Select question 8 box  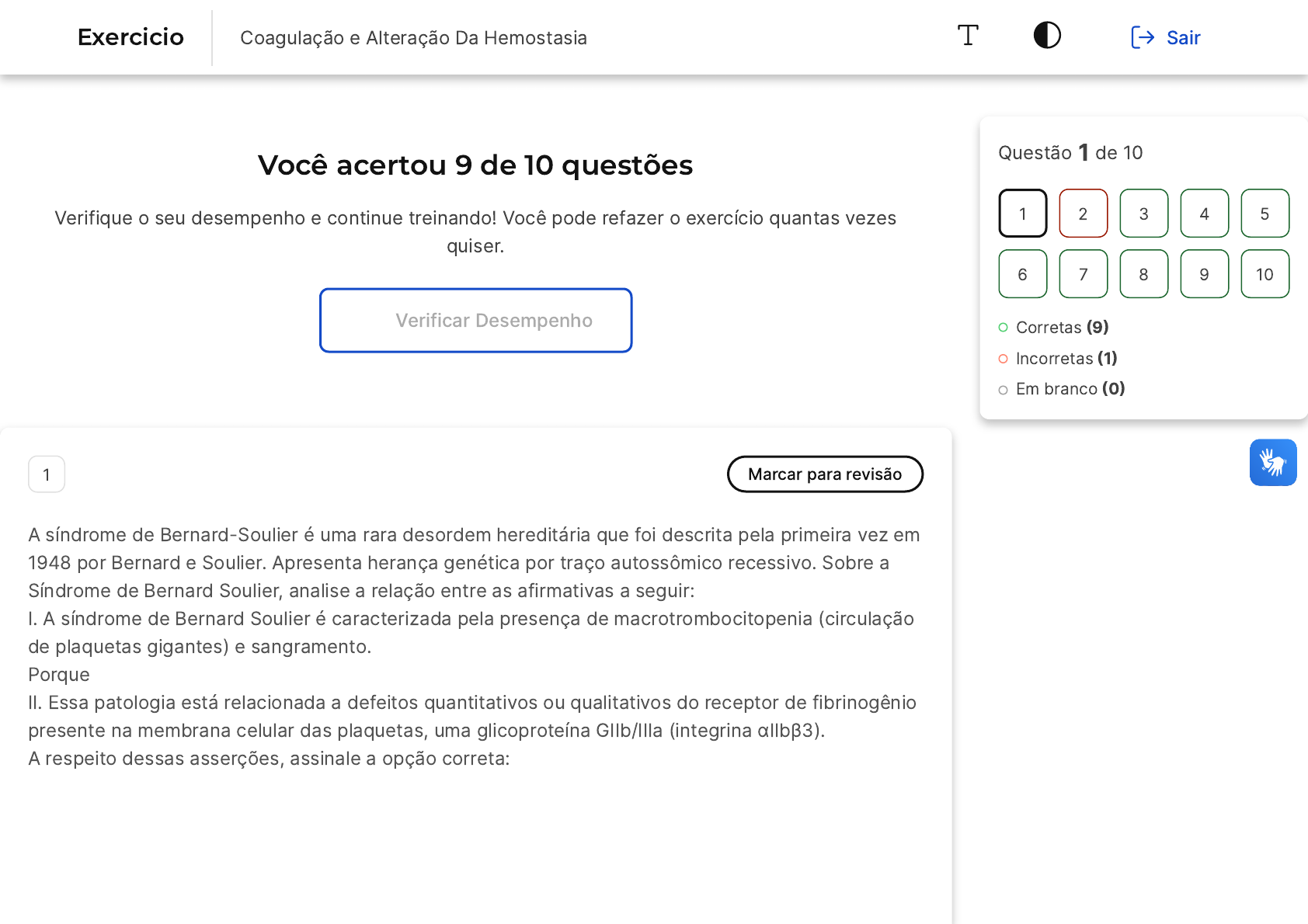[x=1143, y=274]
